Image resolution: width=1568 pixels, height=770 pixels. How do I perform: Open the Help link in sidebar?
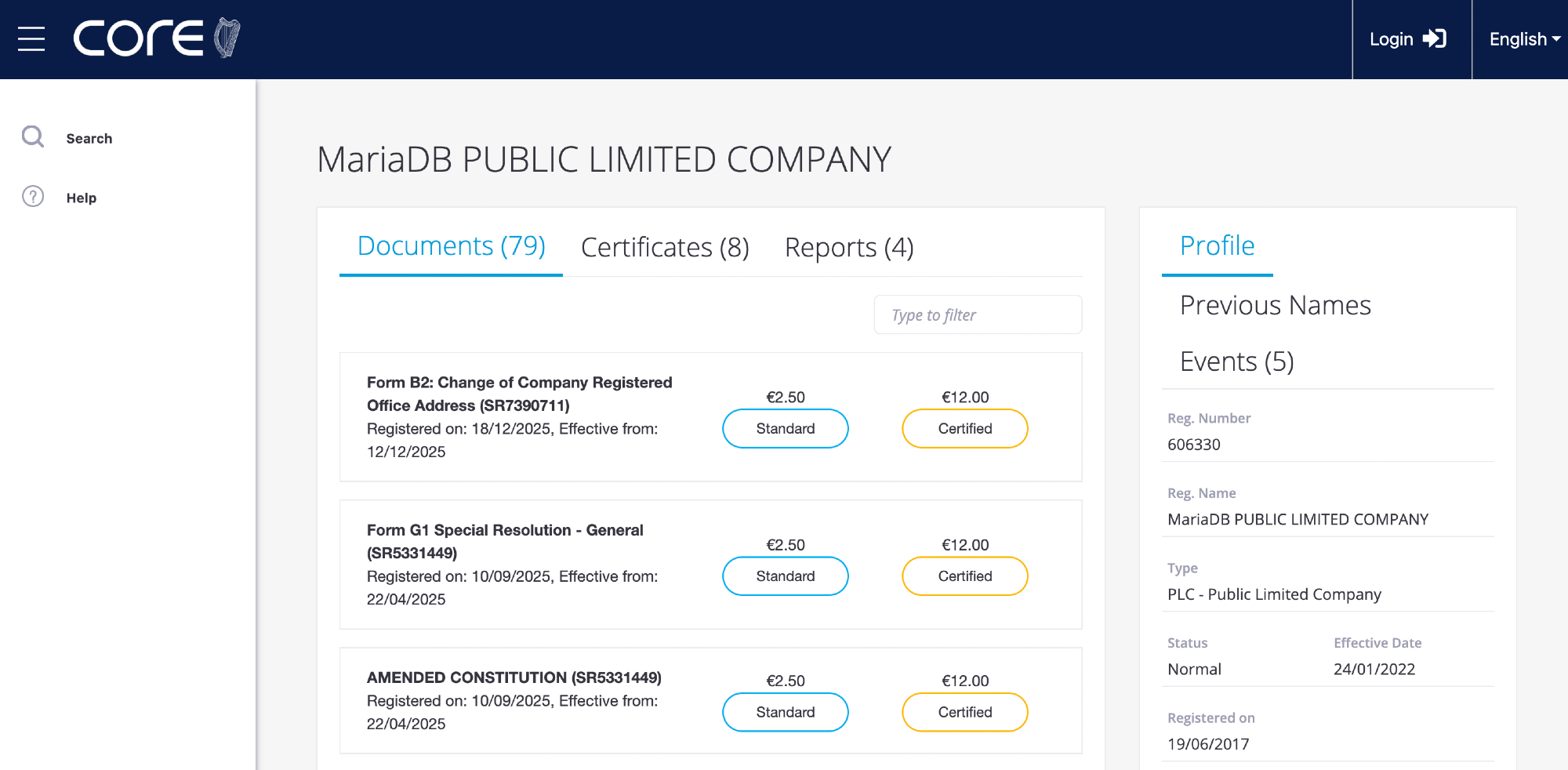click(x=81, y=198)
